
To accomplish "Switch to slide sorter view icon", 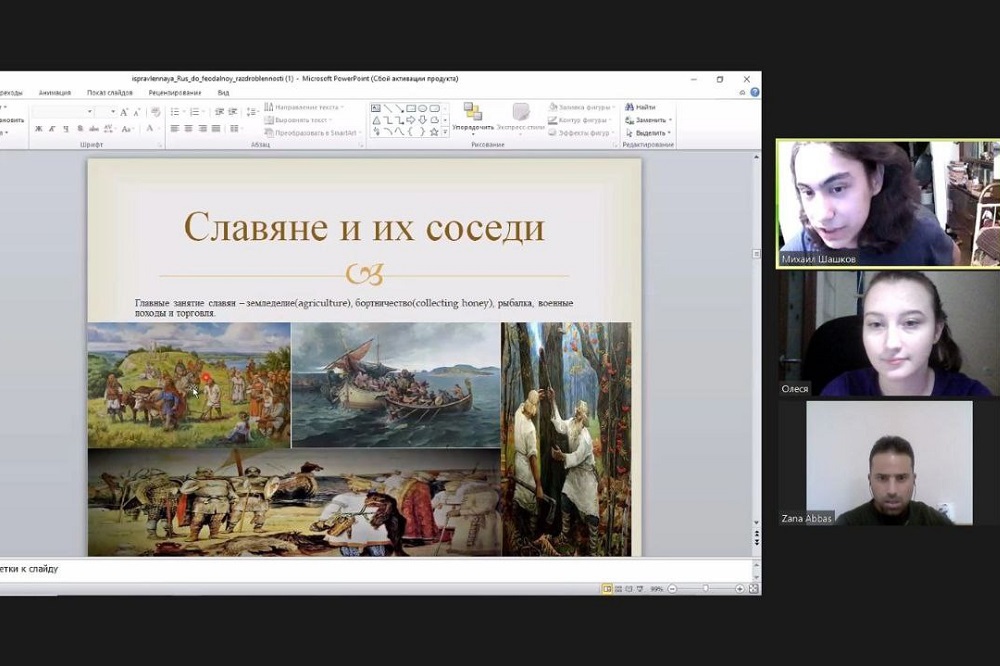I will pos(620,589).
